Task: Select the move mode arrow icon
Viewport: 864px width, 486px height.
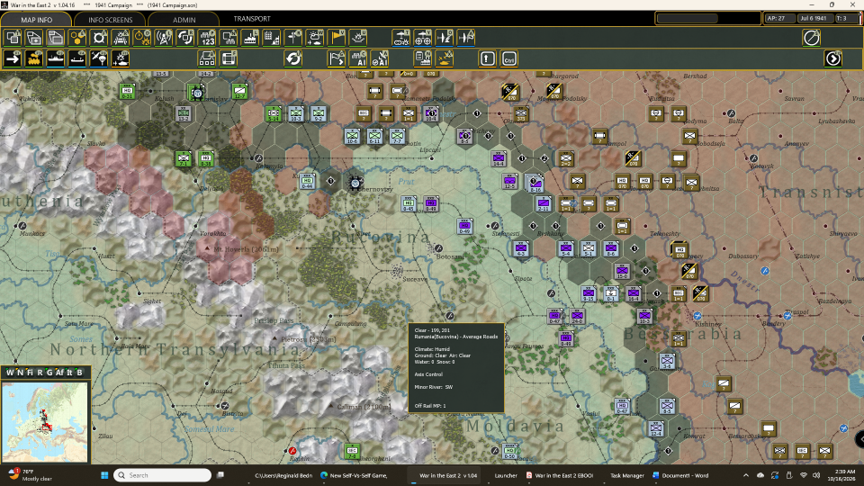Action: pyautogui.click(x=13, y=58)
